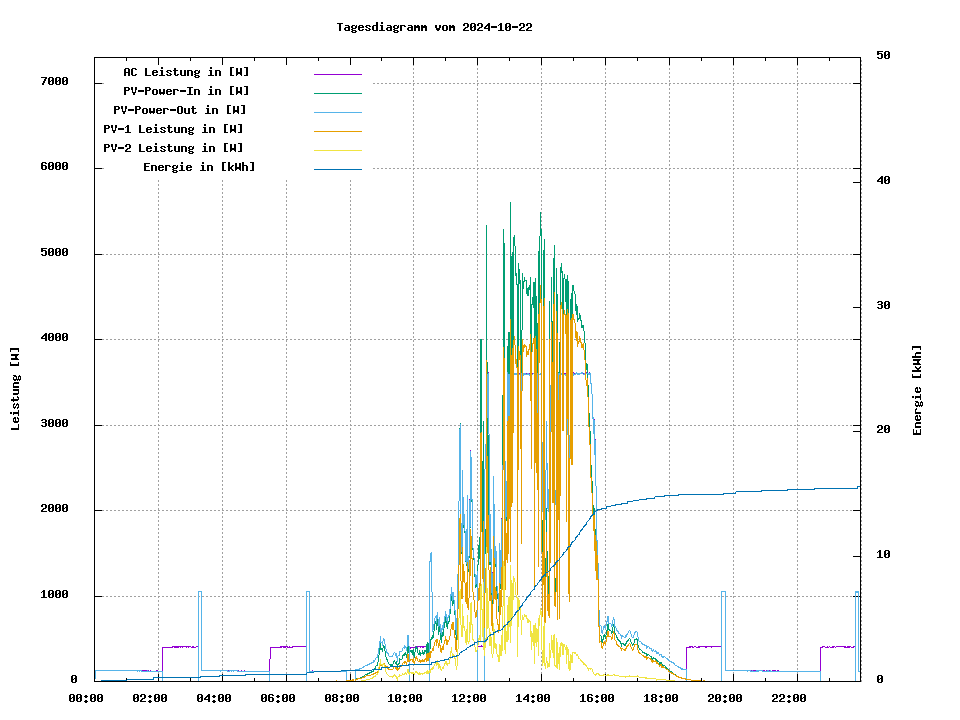Click the light blue PV-Power-Out legend line
960x720 pixels.
337,112
